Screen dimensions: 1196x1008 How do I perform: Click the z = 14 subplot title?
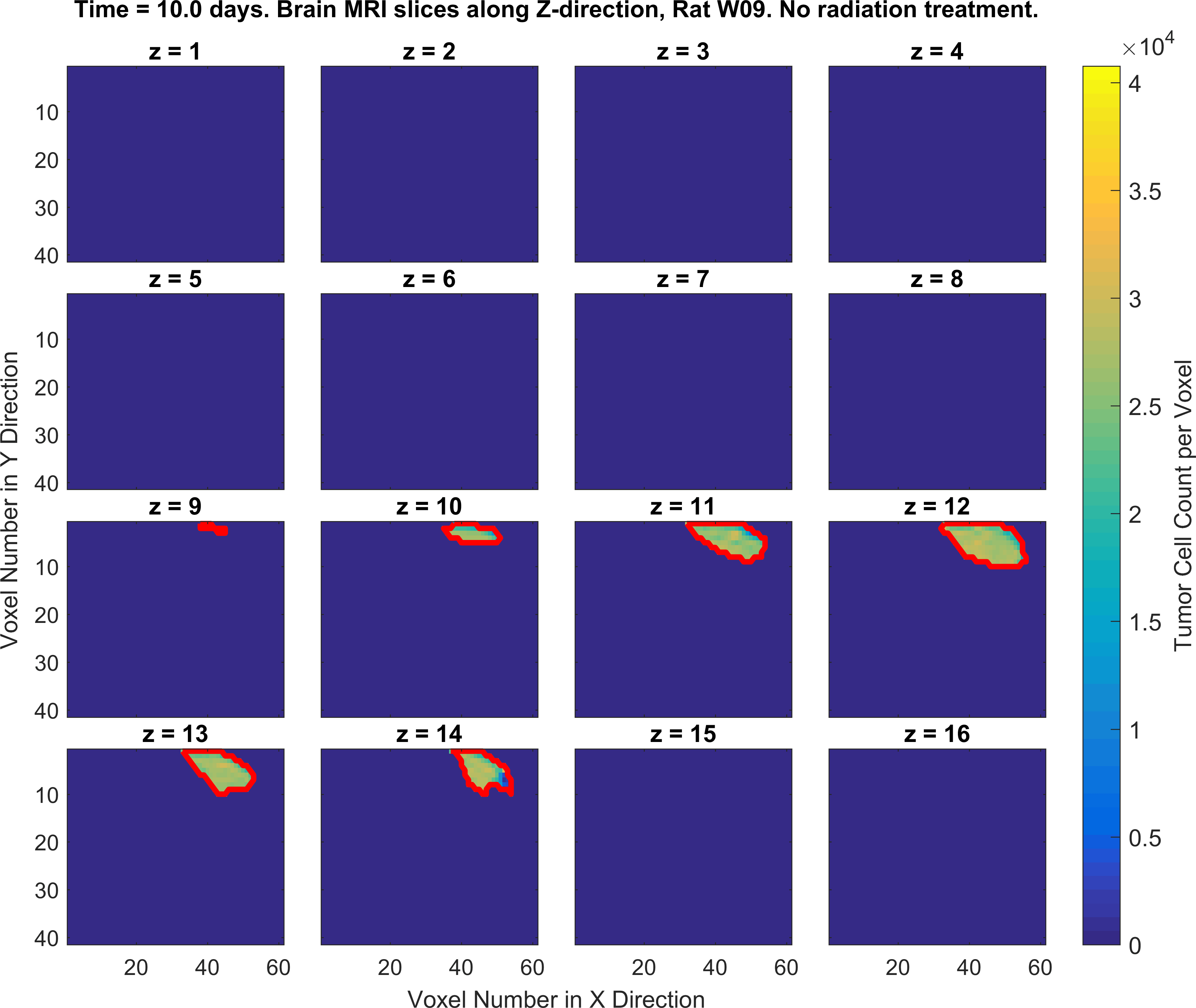[x=429, y=734]
